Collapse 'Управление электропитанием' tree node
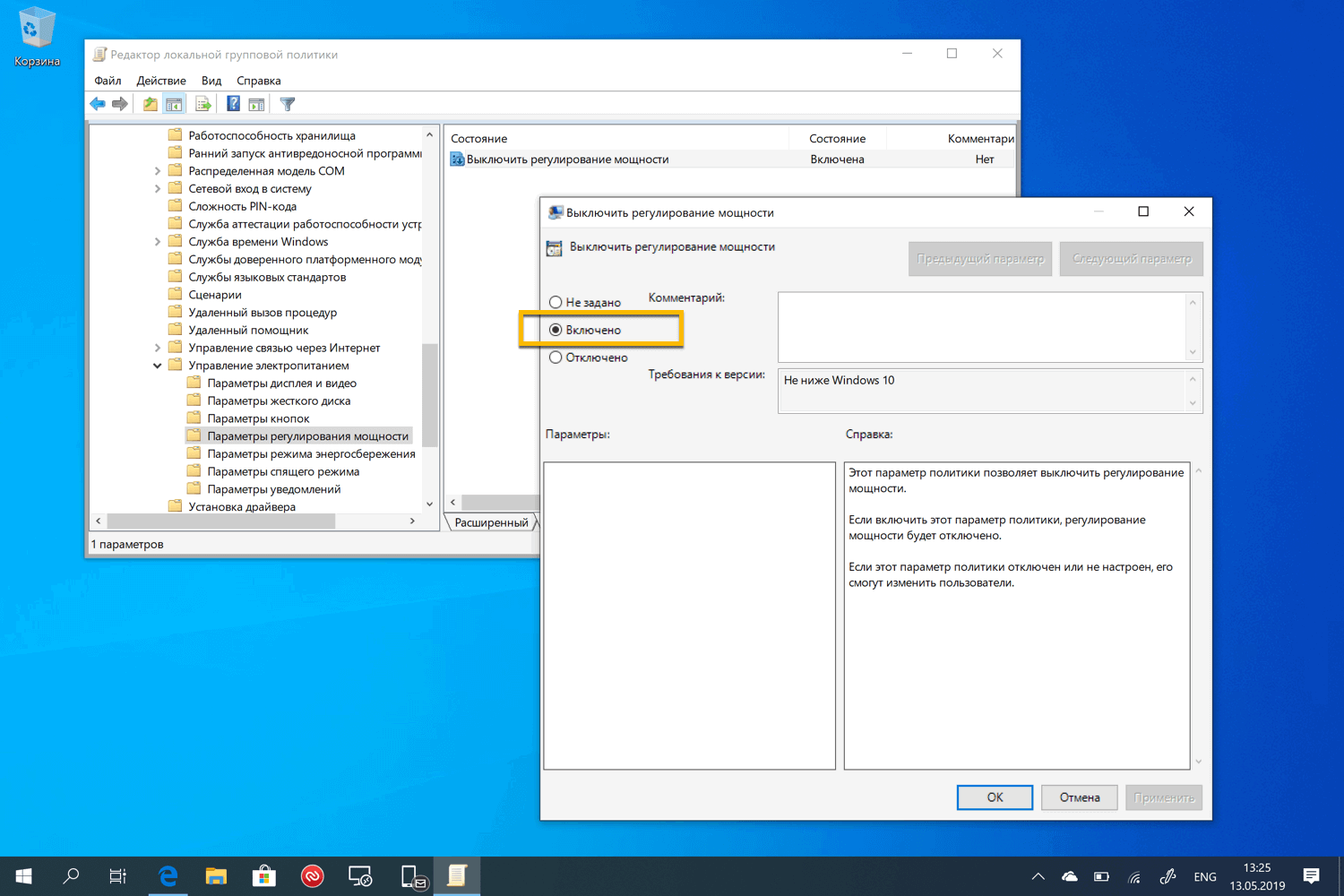Image resolution: width=1344 pixels, height=896 pixels. pyautogui.click(x=158, y=366)
